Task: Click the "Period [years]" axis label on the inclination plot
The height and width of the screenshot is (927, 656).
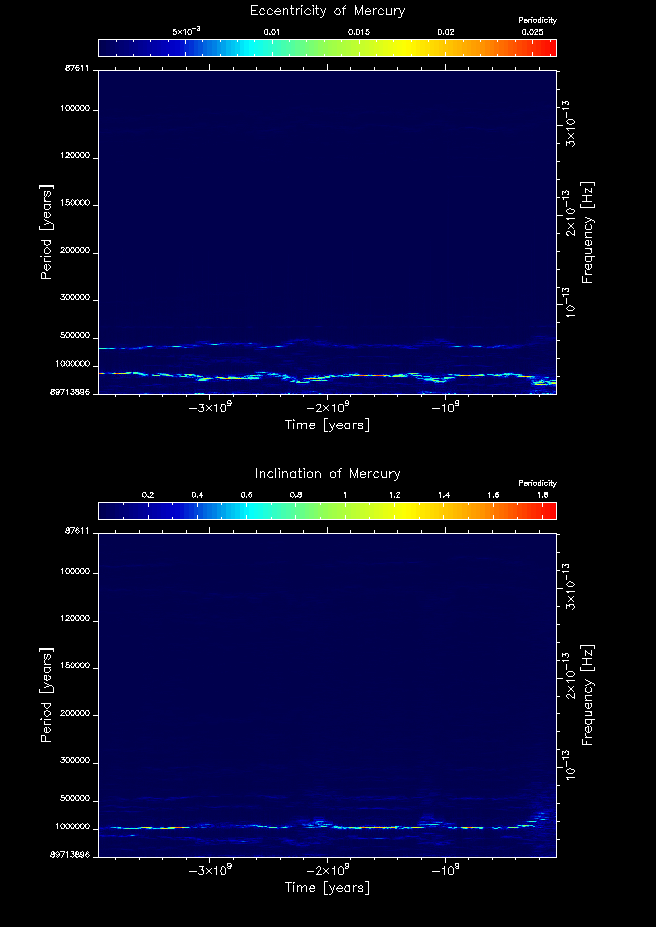Action: [x=46, y=694]
